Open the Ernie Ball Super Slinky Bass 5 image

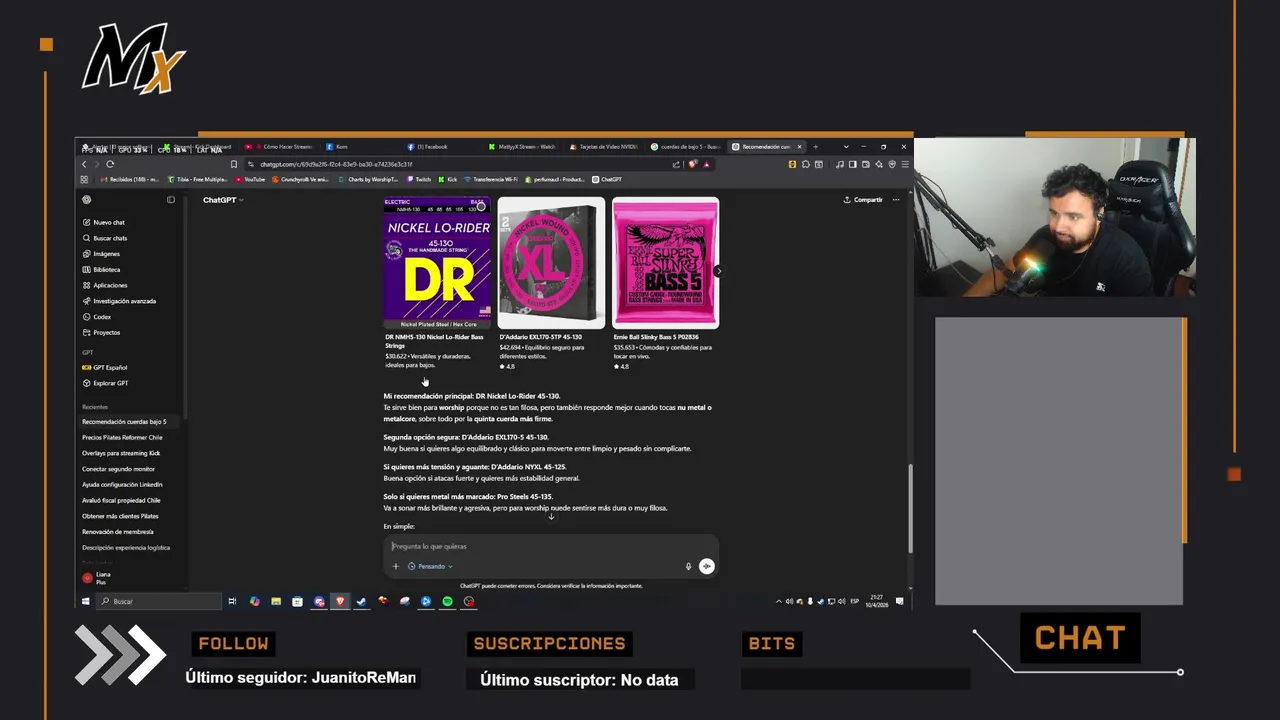click(665, 263)
